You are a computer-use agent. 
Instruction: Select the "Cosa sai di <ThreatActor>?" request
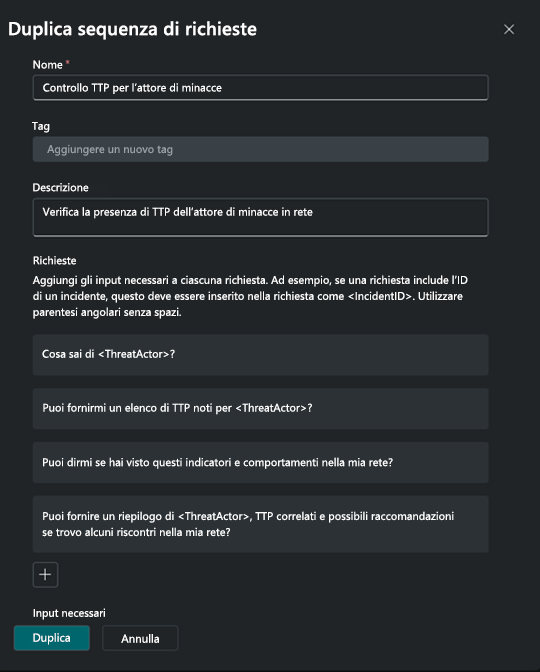(x=261, y=355)
